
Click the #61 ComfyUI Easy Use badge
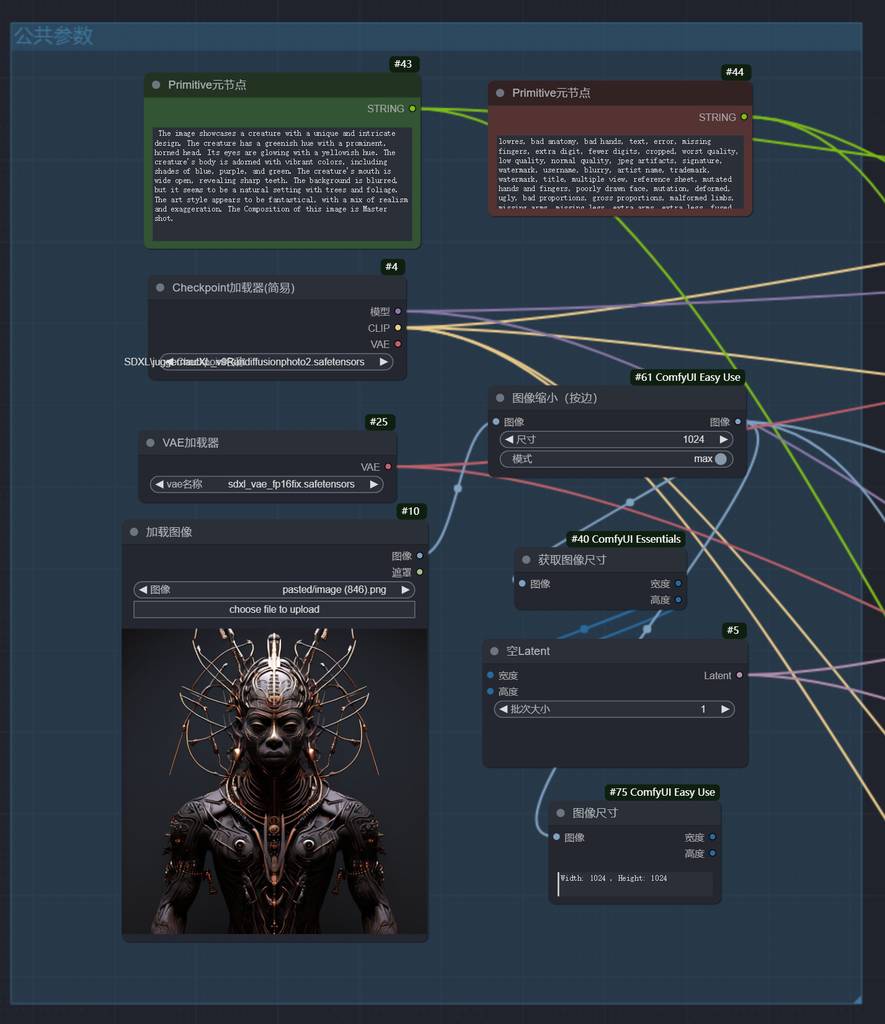688,377
